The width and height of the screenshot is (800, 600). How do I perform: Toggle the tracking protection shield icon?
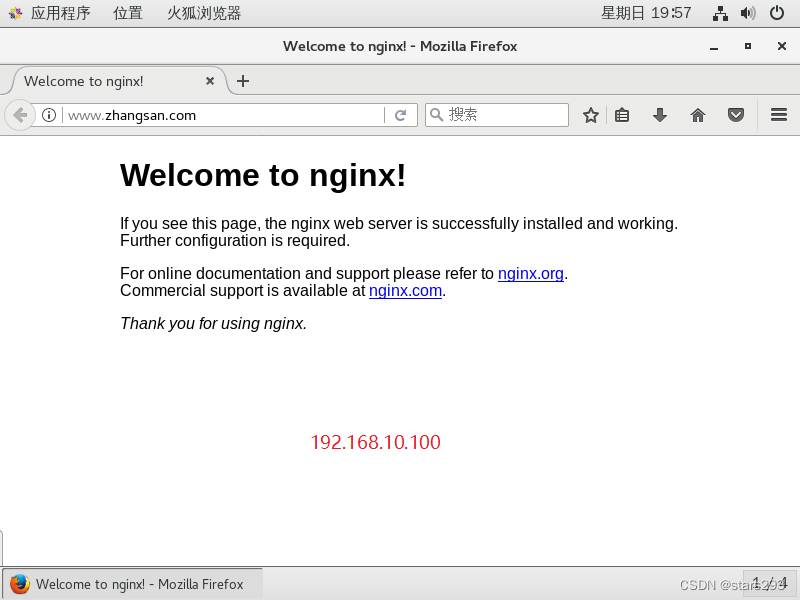pyautogui.click(x=736, y=114)
